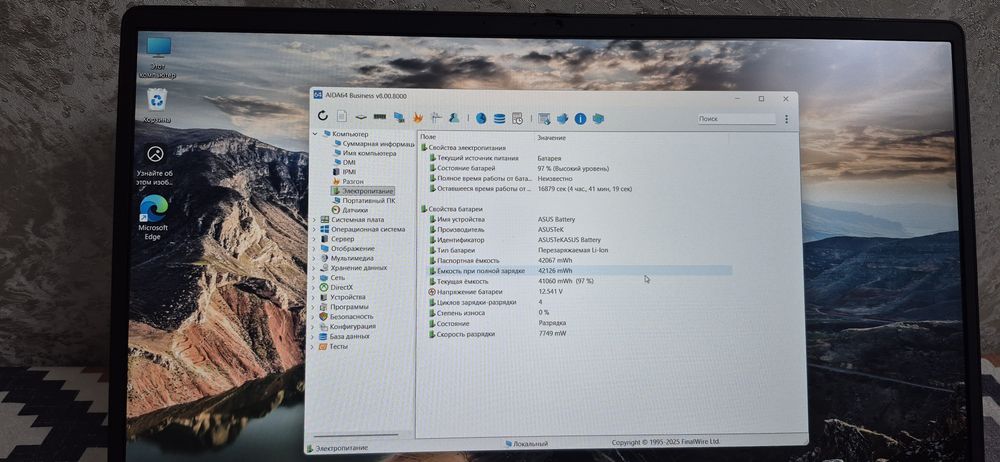This screenshot has width=1000, height=462.
Task: Open the memory stick benchmark toolbar icon
Action: coord(379,117)
